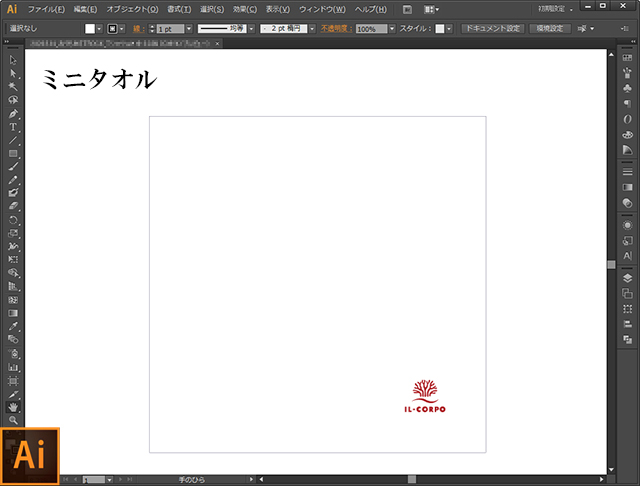Image resolution: width=640 pixels, height=486 pixels.
Task: Click the ドキュメント設定 button
Action: [x=493, y=29]
